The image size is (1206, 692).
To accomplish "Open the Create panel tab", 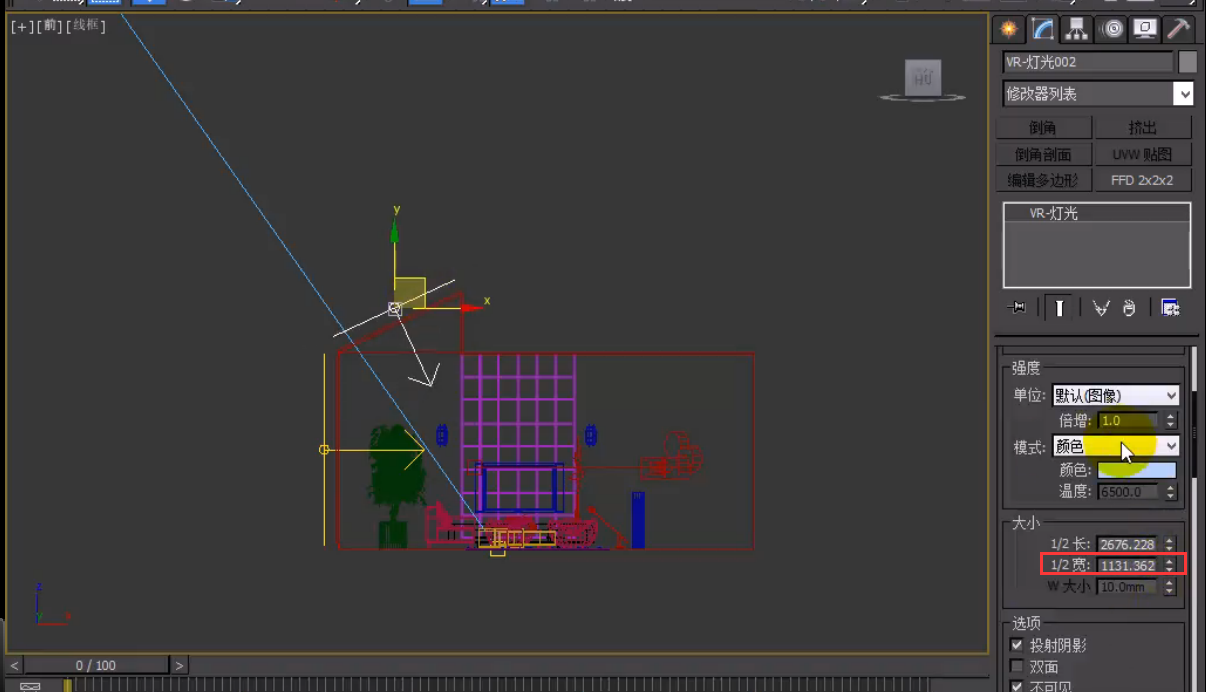I will coord(1009,29).
